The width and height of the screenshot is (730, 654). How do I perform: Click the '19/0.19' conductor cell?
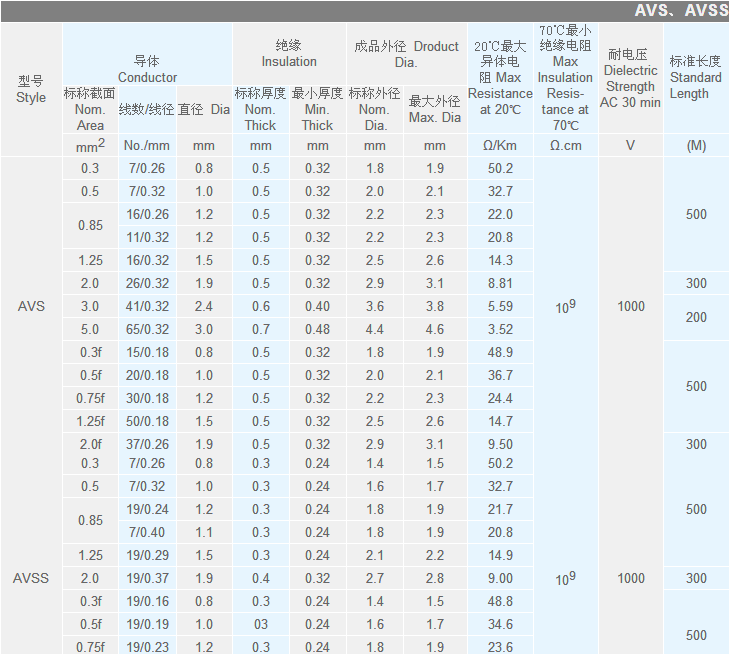tap(147, 624)
